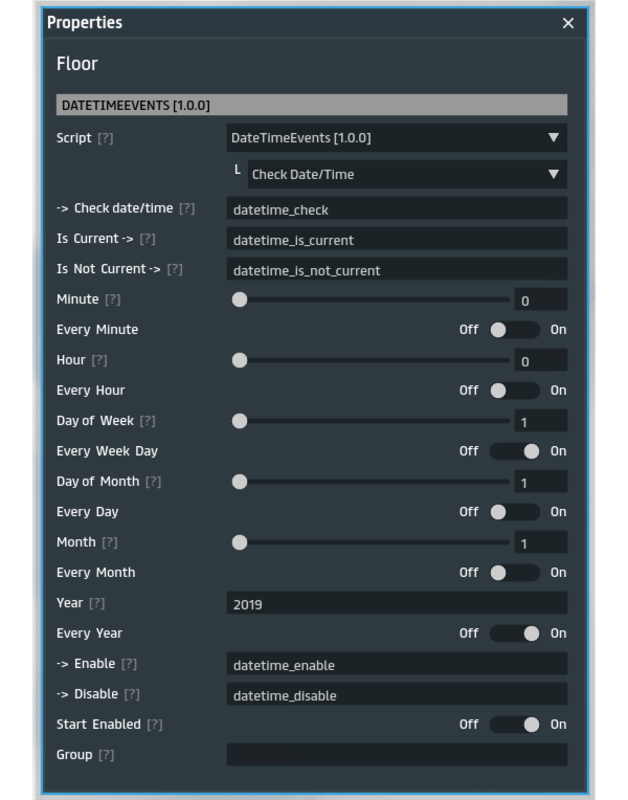This screenshot has height=800, width=628.
Task: Open the DateTimeEvents script dropdown
Action: click(396, 138)
